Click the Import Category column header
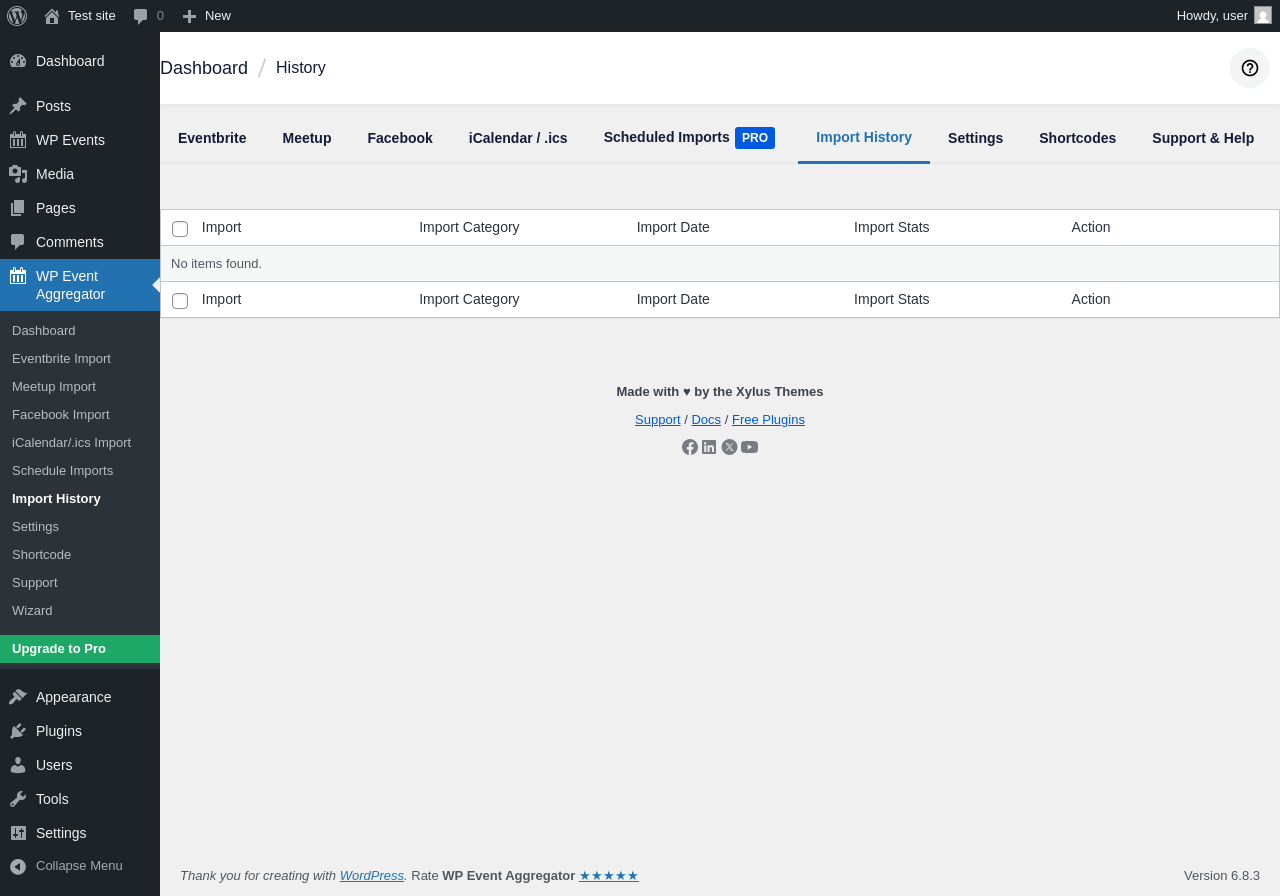Image resolution: width=1280 pixels, height=896 pixels. tap(469, 227)
